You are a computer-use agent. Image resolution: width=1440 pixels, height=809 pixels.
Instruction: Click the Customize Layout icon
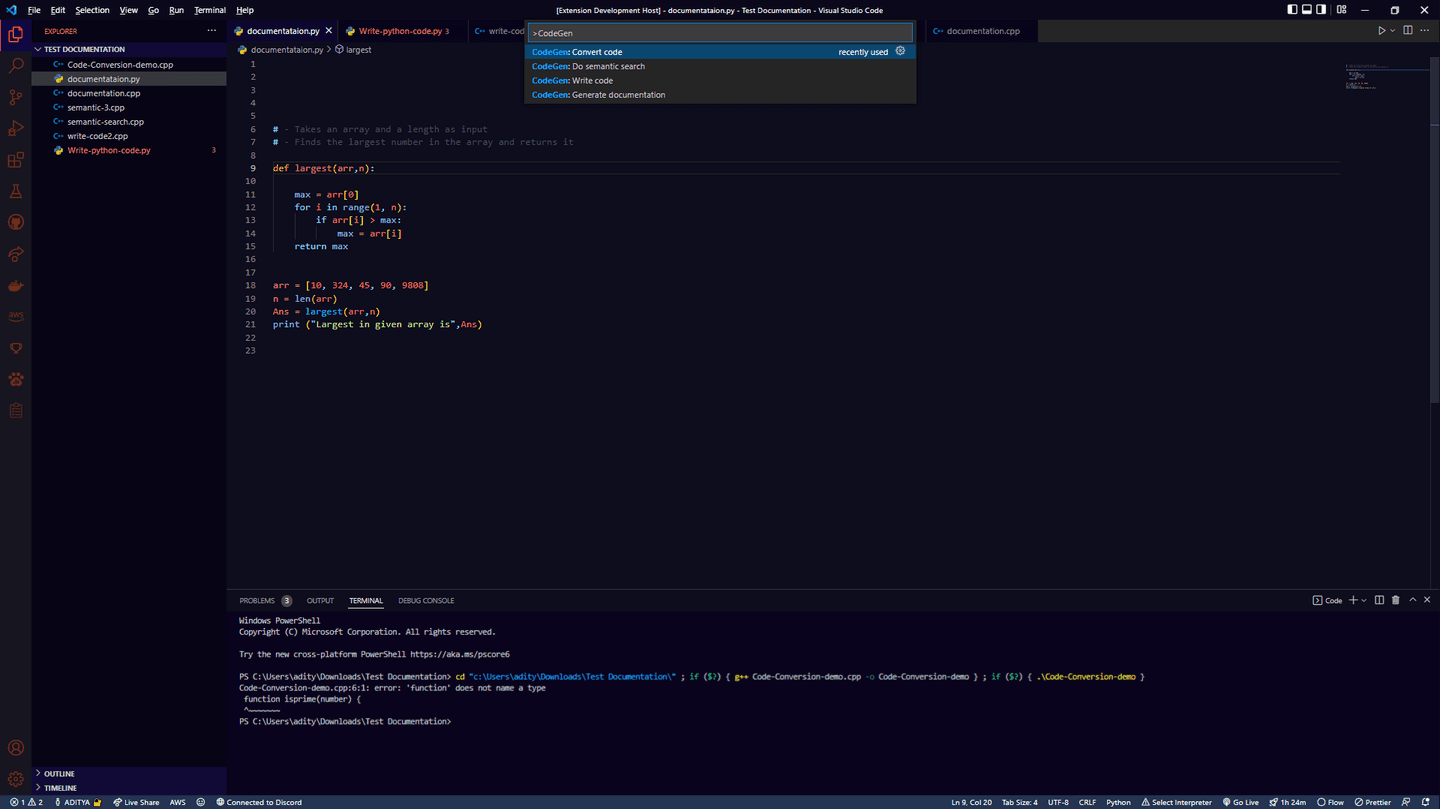(1341, 10)
